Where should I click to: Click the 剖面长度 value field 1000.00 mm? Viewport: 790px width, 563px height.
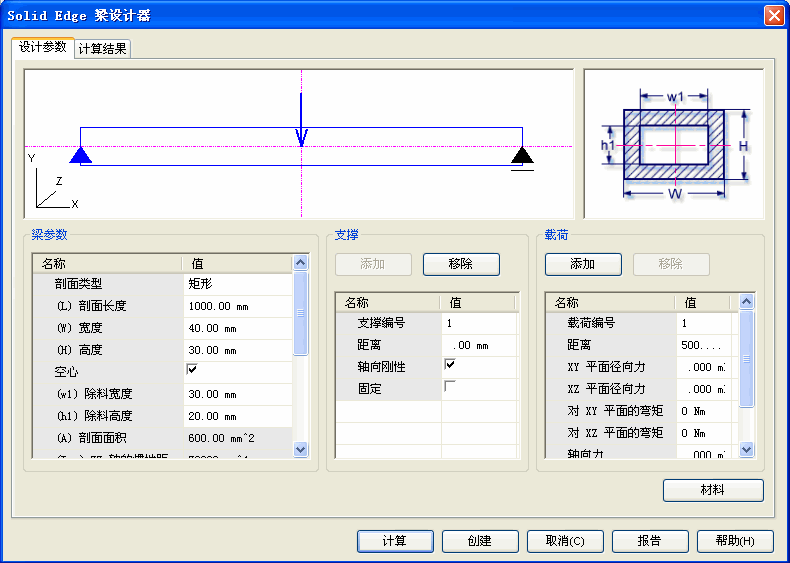[238, 305]
